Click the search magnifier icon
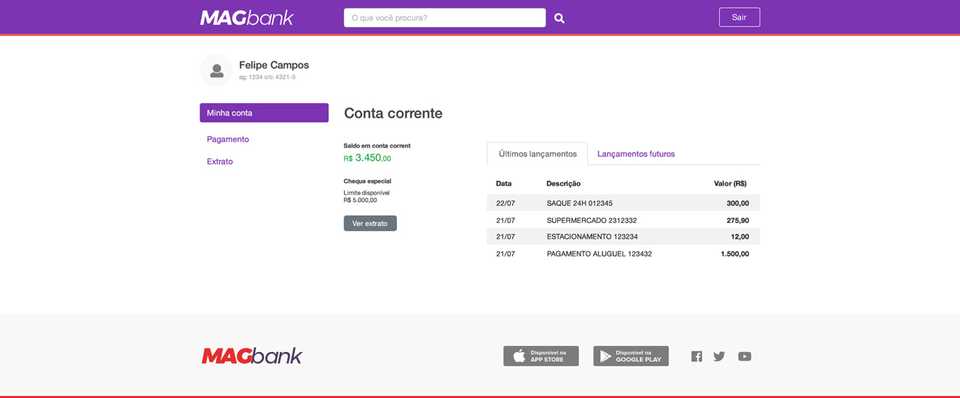The width and height of the screenshot is (960, 398). (x=559, y=18)
